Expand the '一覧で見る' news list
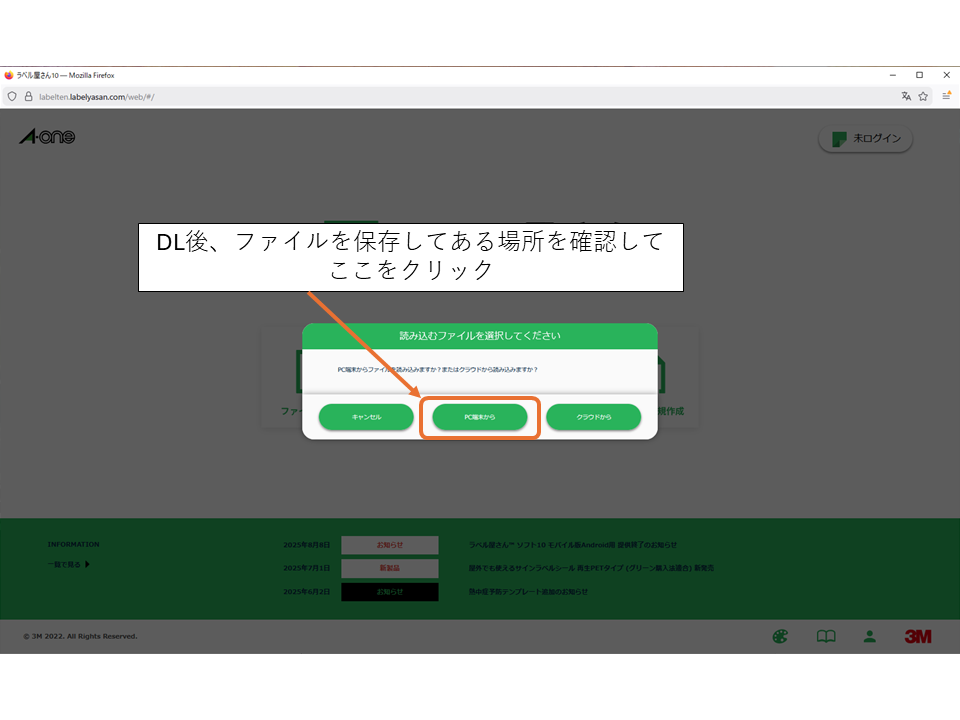The width and height of the screenshot is (960, 720). click(70, 564)
